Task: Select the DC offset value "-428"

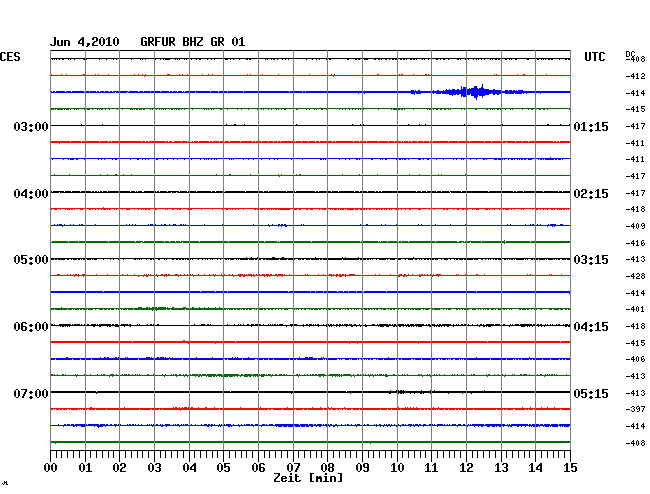Action: 635,276
